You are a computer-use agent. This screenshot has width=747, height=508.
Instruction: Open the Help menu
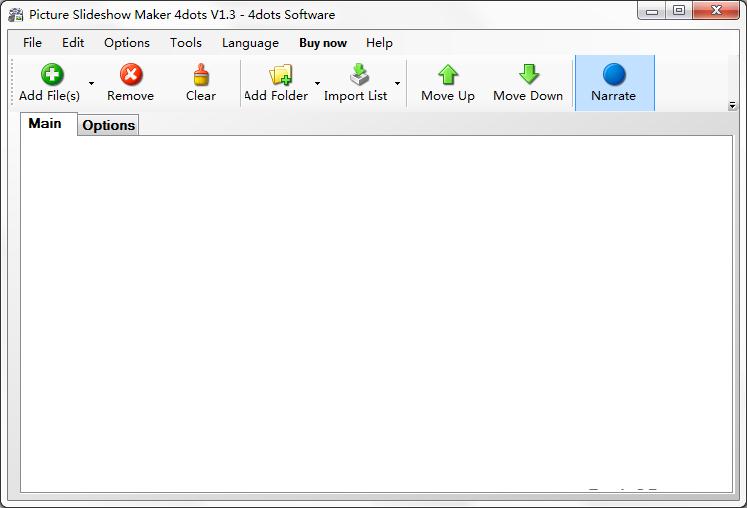[379, 43]
